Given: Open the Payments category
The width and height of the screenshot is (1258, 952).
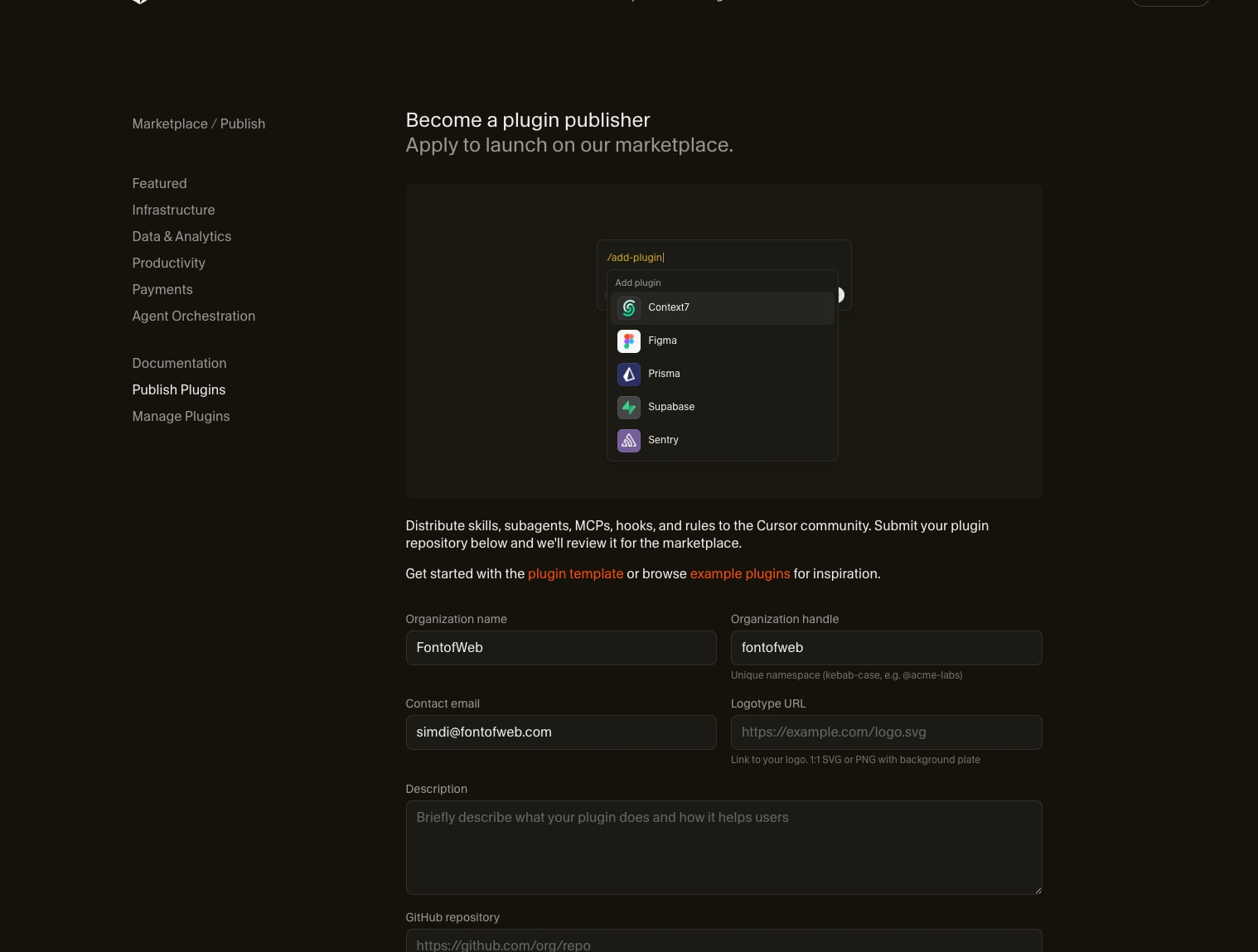Looking at the screenshot, I should (162, 289).
